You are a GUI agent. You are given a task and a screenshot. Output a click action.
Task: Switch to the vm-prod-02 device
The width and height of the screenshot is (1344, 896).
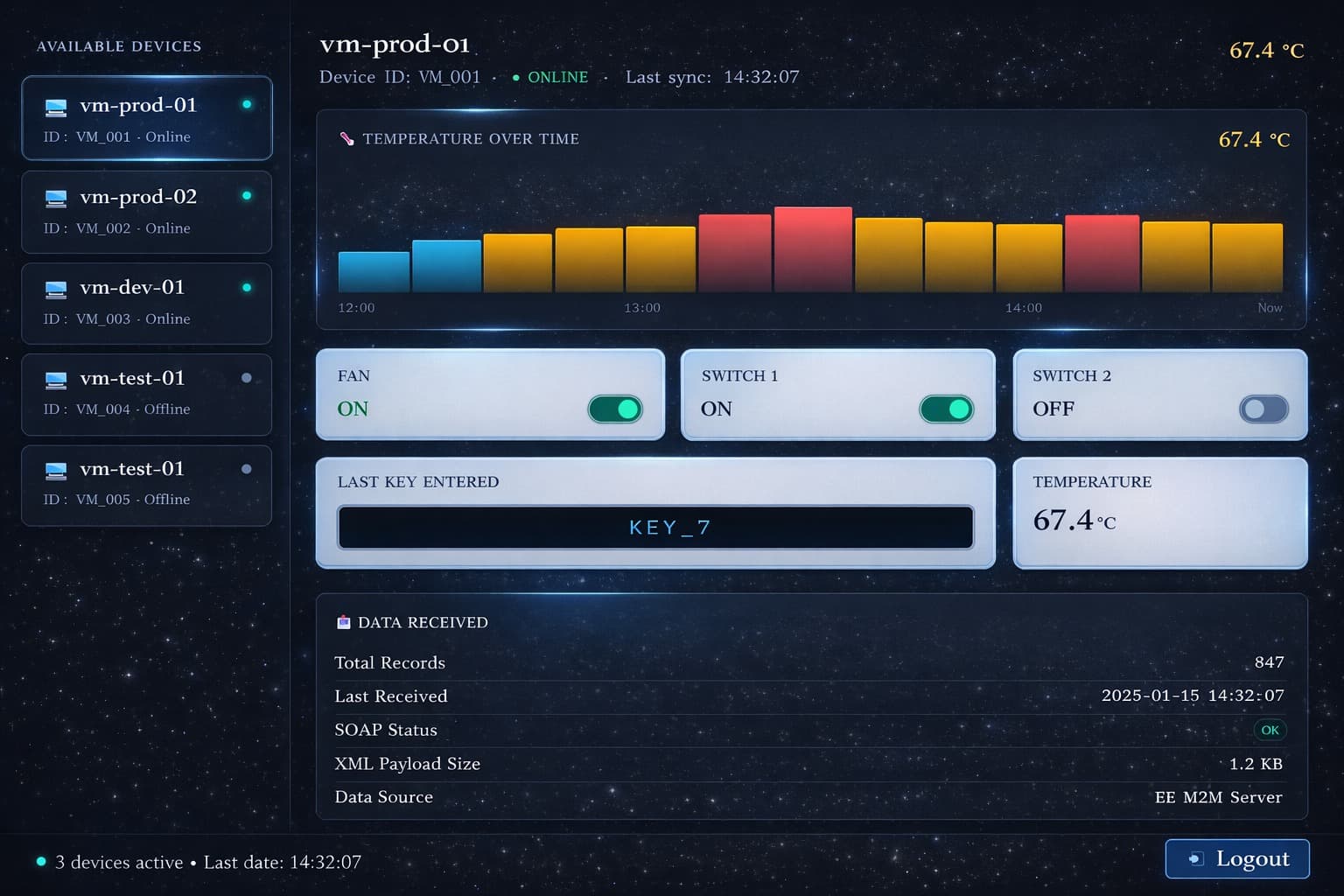146,212
